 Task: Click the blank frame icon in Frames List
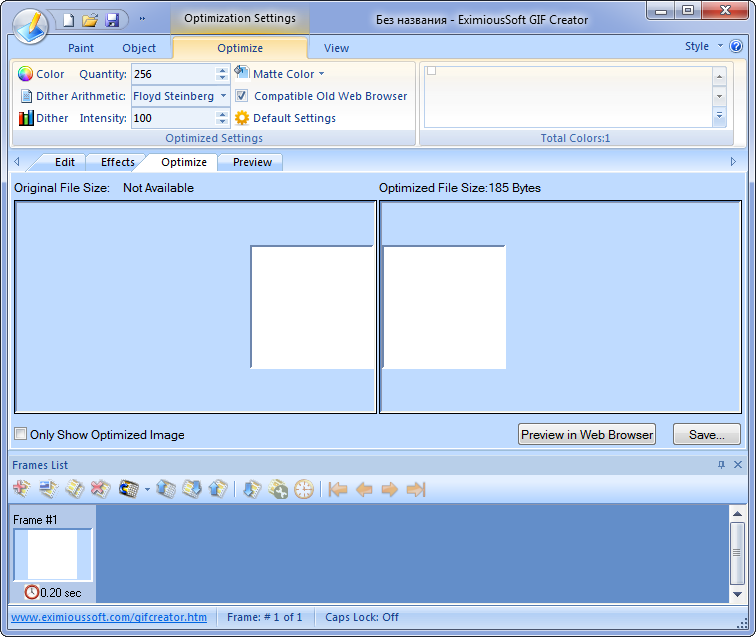[74, 489]
